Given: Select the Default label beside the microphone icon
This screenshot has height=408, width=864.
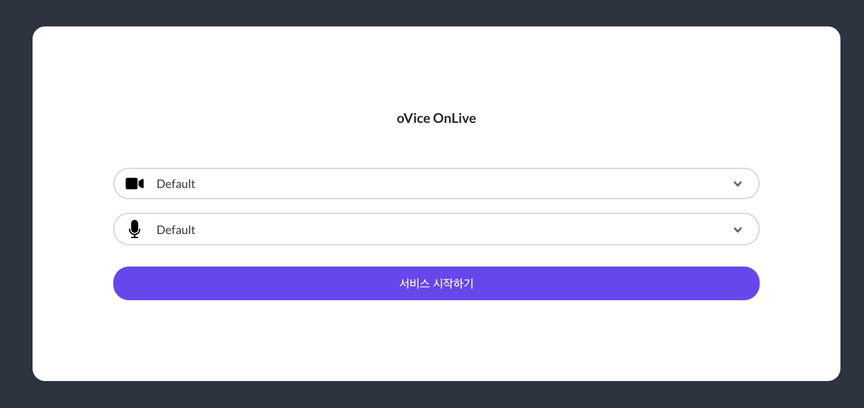Looking at the screenshot, I should (x=176, y=229).
